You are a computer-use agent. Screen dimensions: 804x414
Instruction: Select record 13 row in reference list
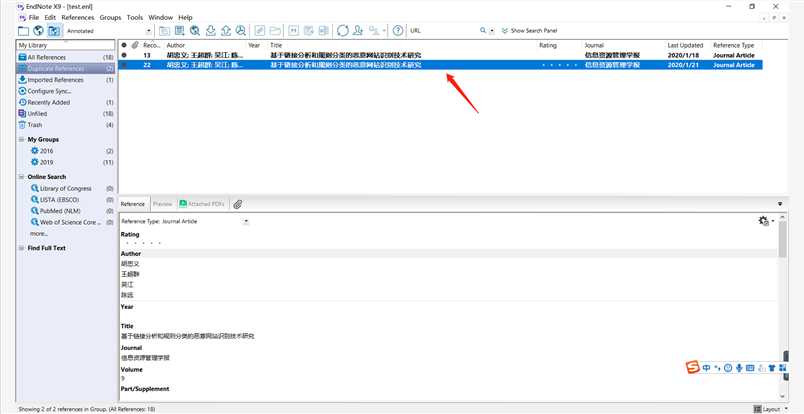pos(440,55)
